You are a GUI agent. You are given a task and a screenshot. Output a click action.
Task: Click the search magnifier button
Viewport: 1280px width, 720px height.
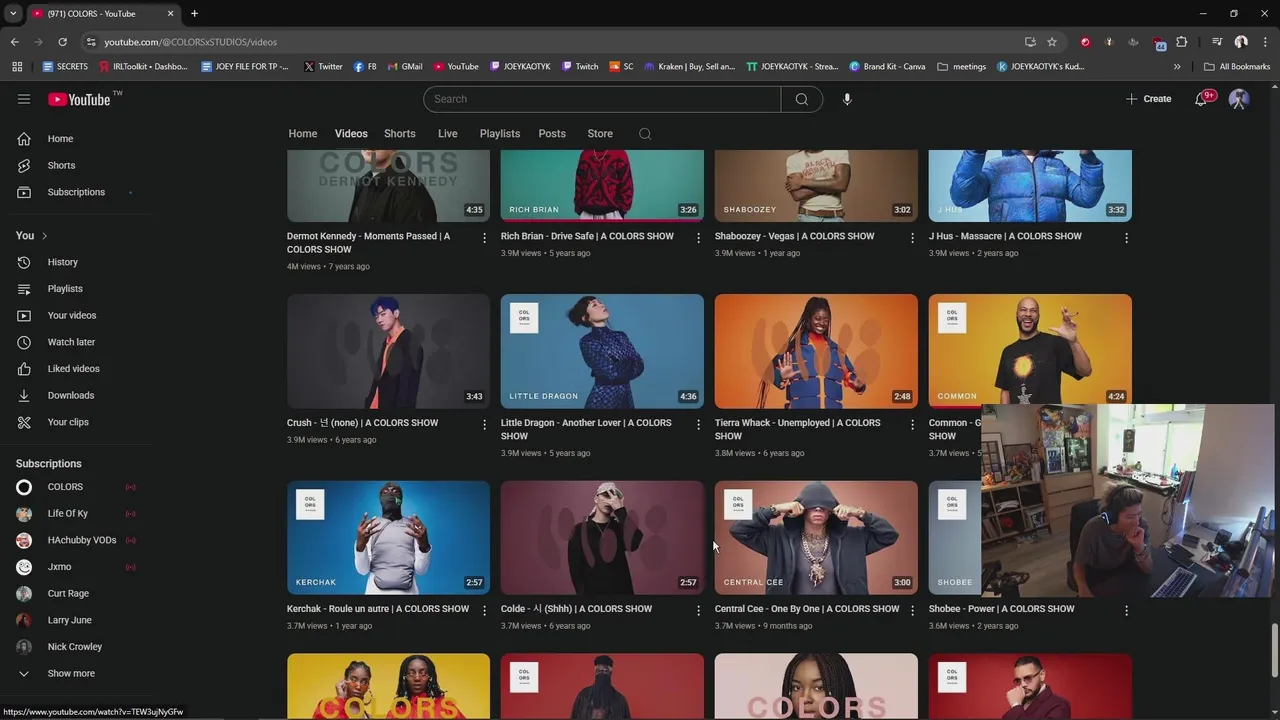coord(801,99)
